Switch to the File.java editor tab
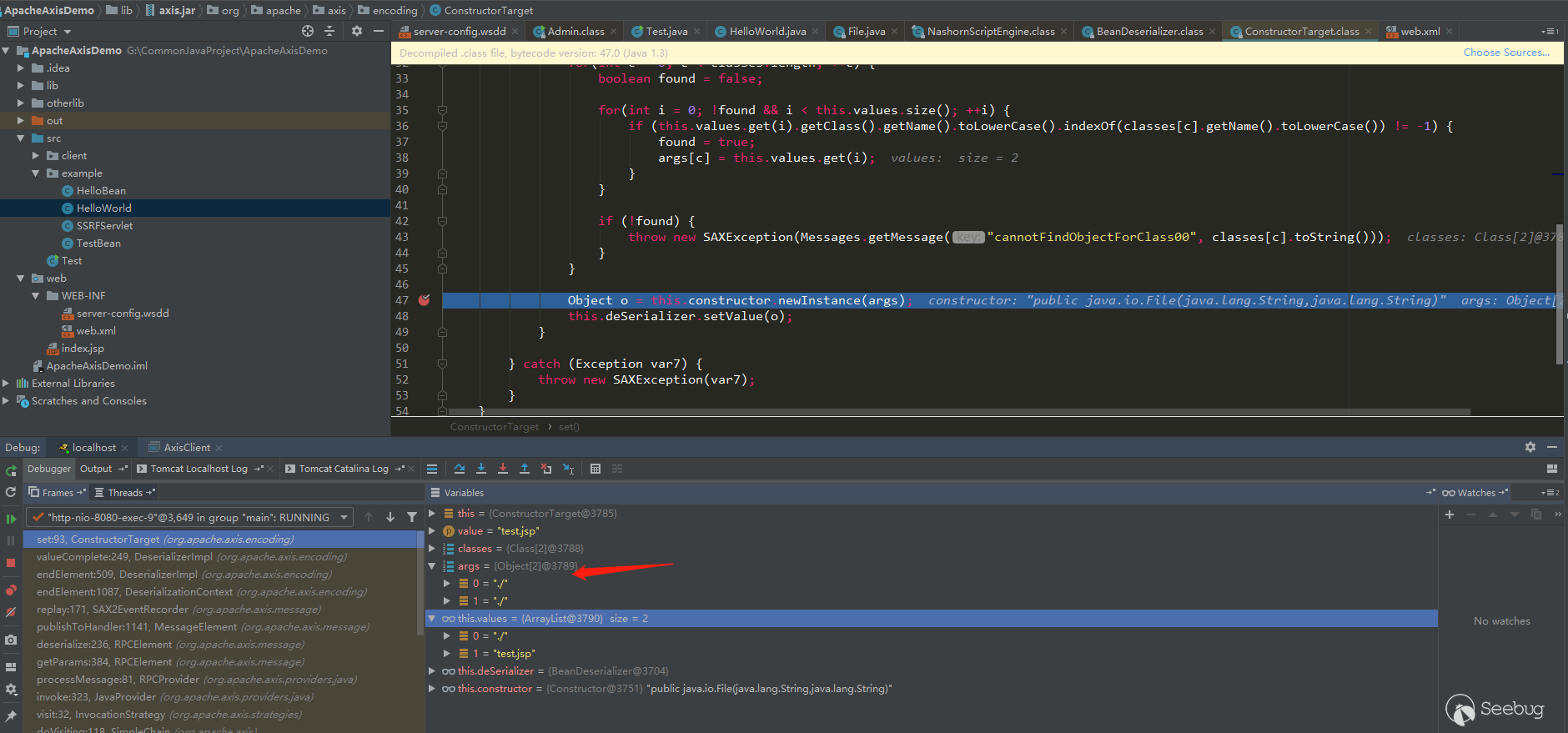This screenshot has width=1568, height=733. coord(866,32)
